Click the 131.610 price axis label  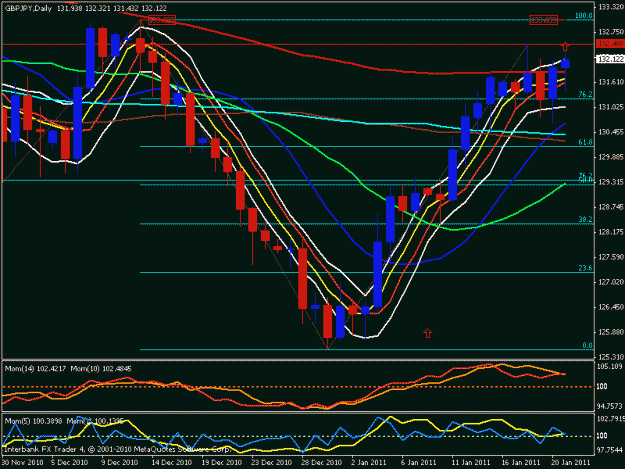click(611, 82)
